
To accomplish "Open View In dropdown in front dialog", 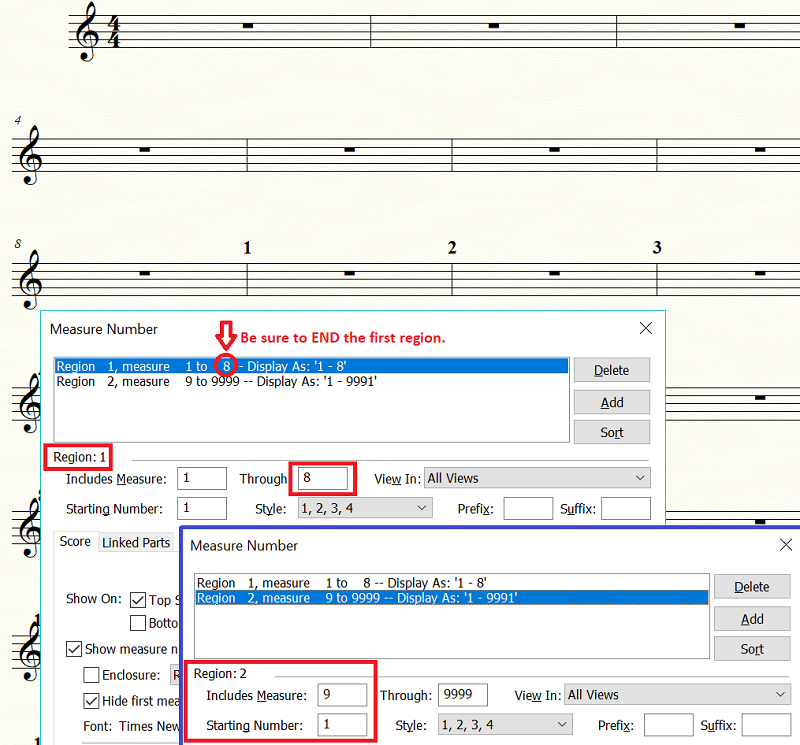I will 677,695.
